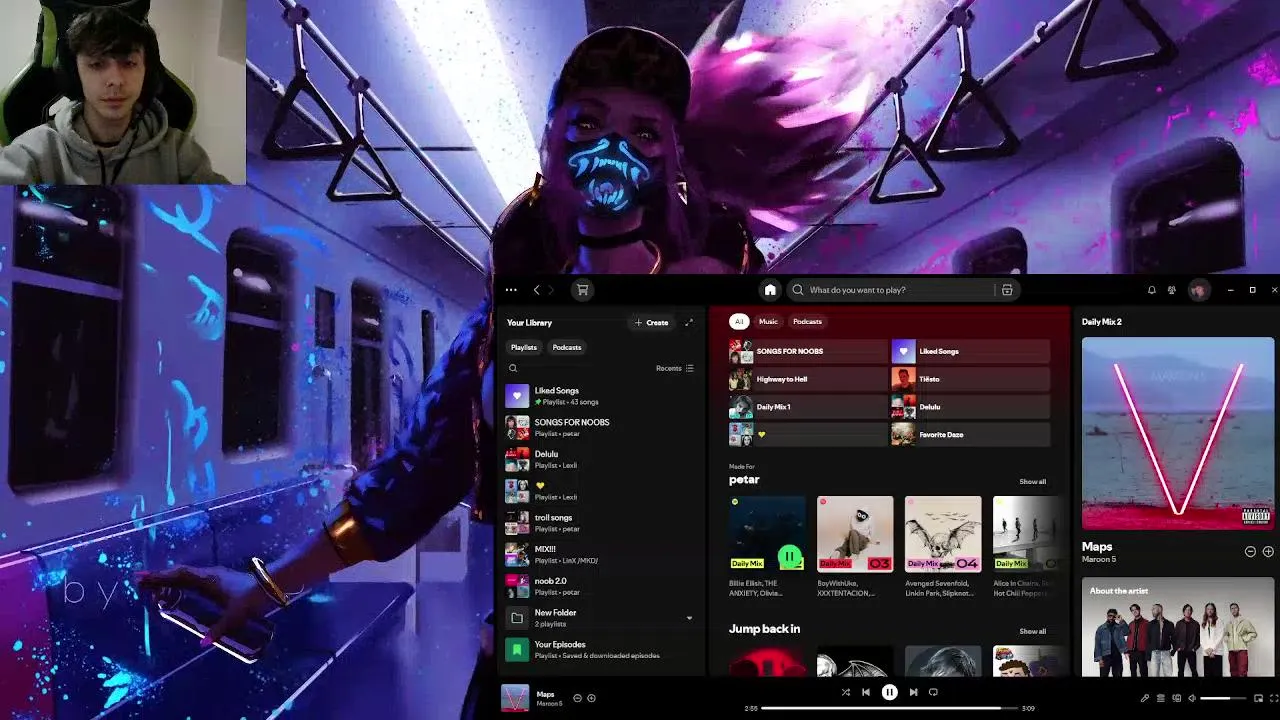Open the Recents sort dropdown
The image size is (1280, 720).
coord(675,368)
